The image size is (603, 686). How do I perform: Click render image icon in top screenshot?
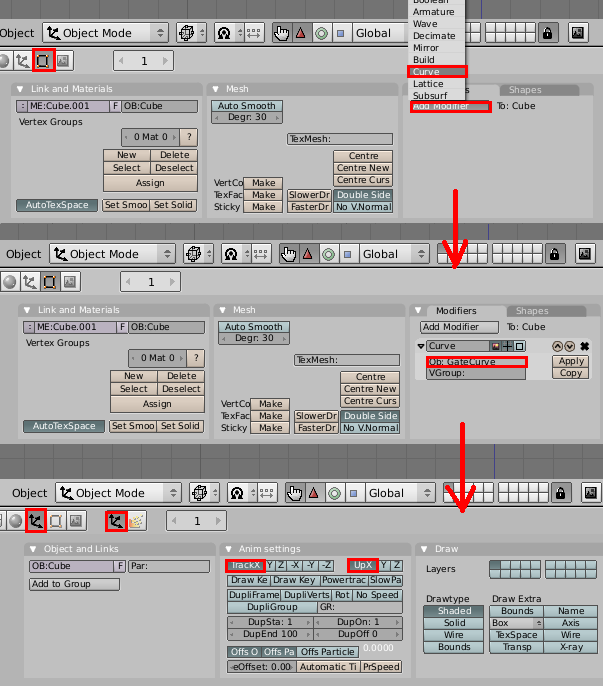pos(578,33)
